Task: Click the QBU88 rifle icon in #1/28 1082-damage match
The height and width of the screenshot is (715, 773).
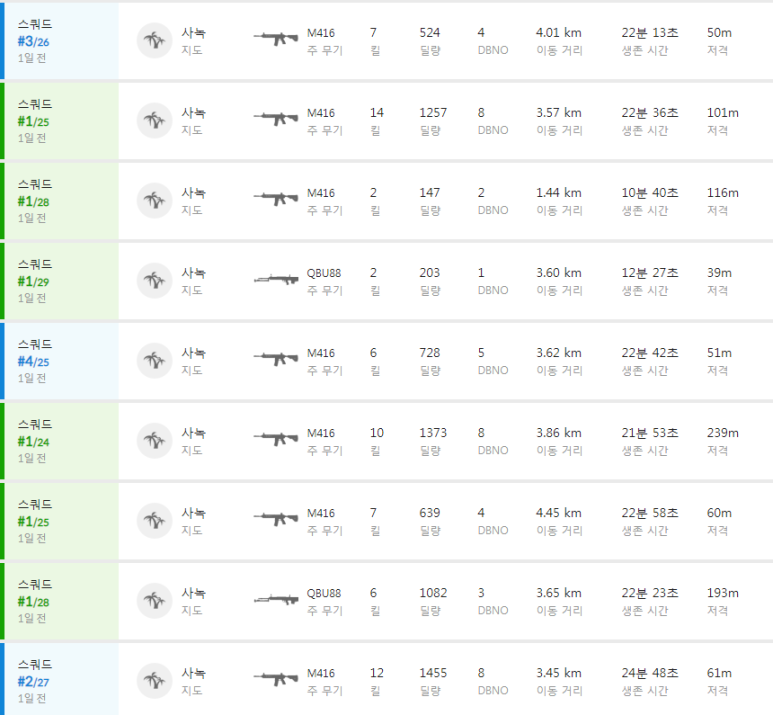Action: tap(276, 599)
